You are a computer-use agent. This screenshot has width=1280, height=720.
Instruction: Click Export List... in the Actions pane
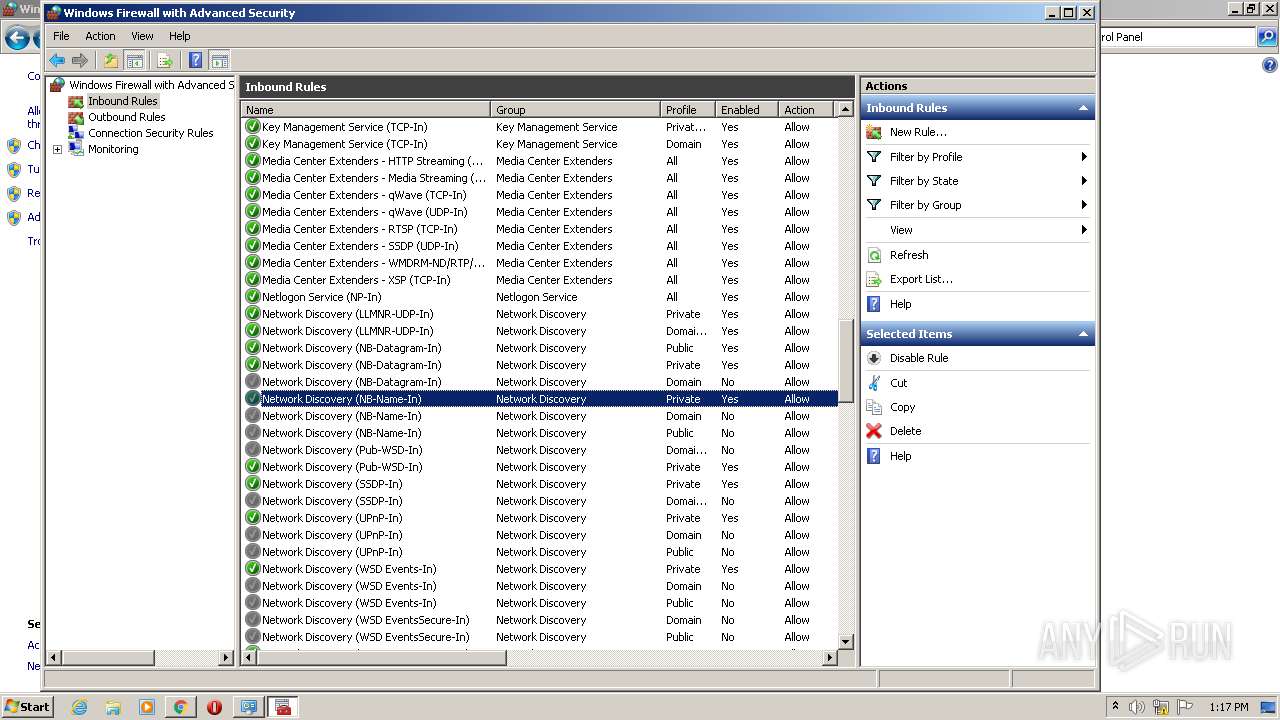[x=921, y=279]
